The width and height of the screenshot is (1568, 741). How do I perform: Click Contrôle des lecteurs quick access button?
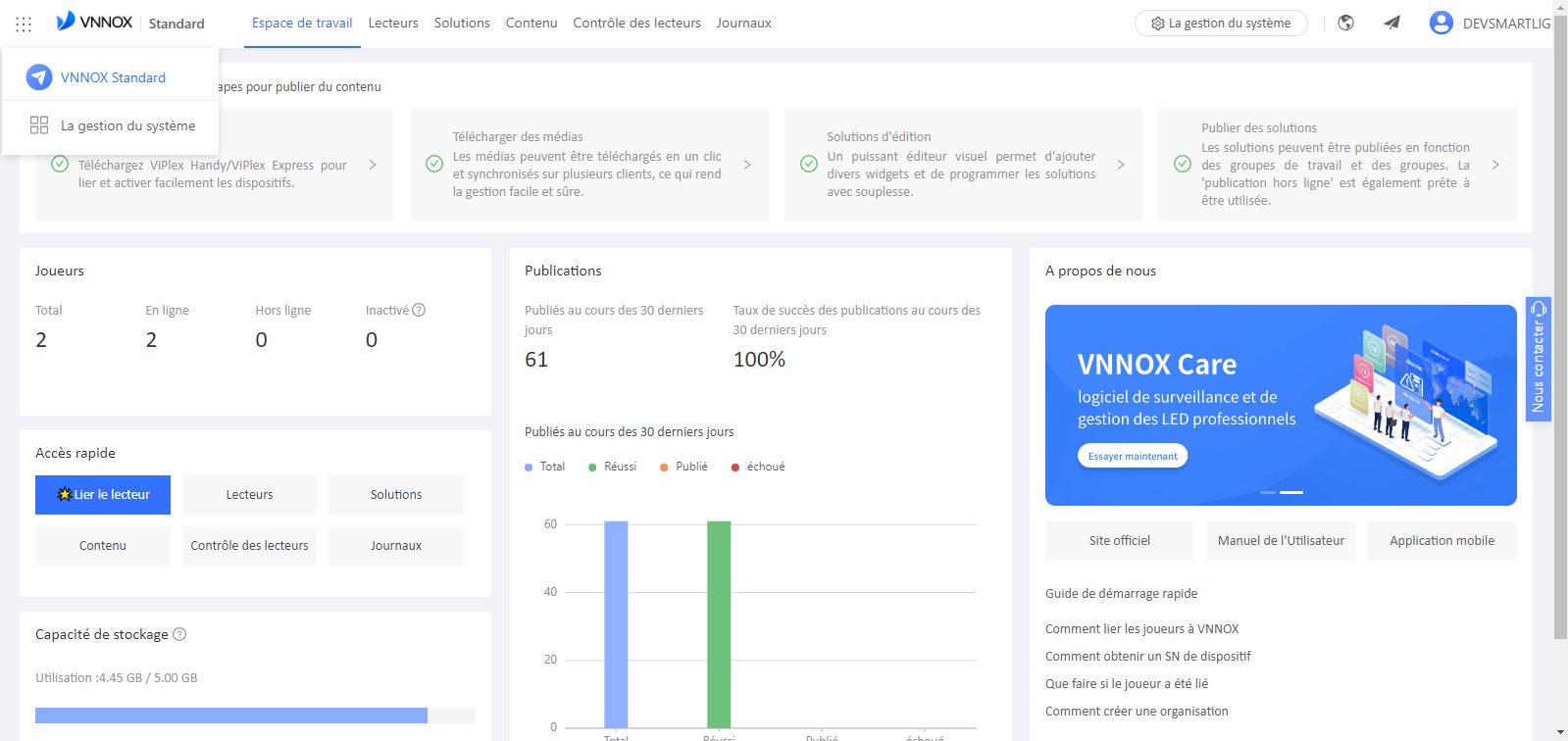pyautogui.click(x=249, y=546)
